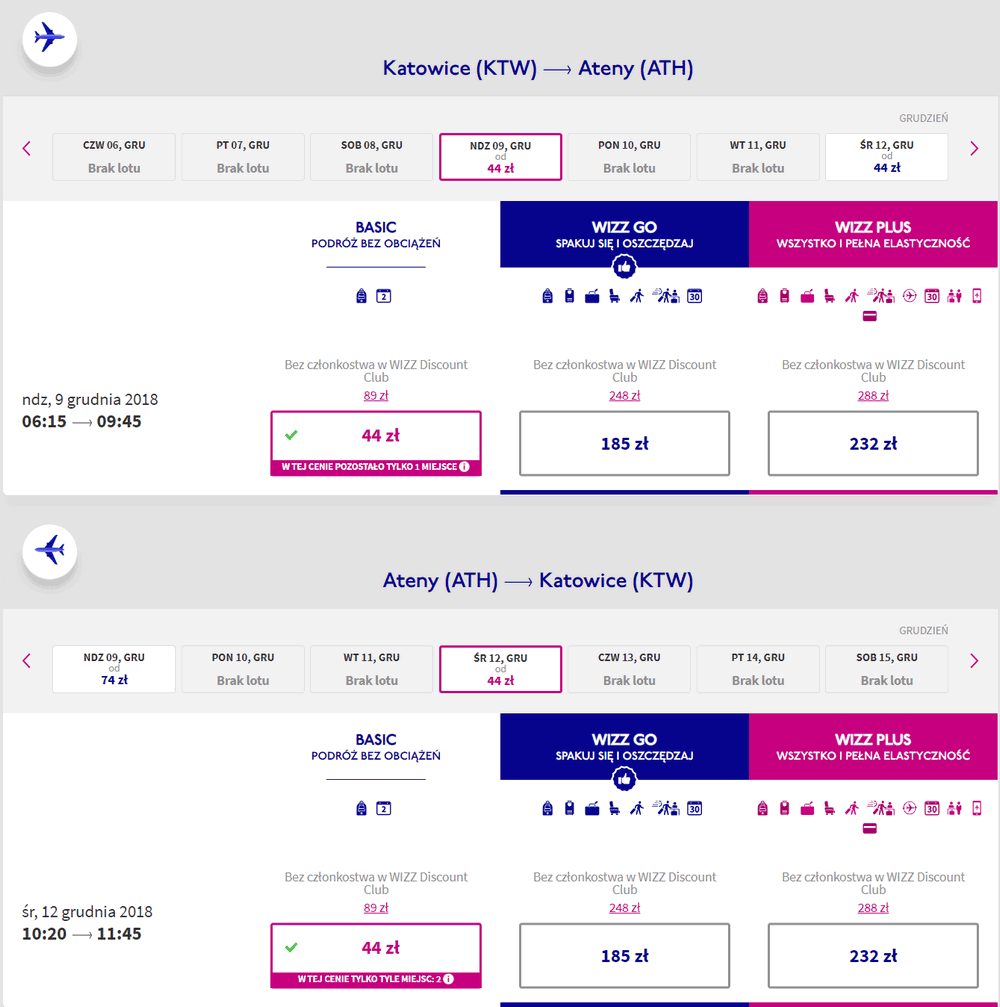1000x1007 pixels.
Task: Select outbound WIZZ GO 185 zł fare
Action: click(x=624, y=443)
